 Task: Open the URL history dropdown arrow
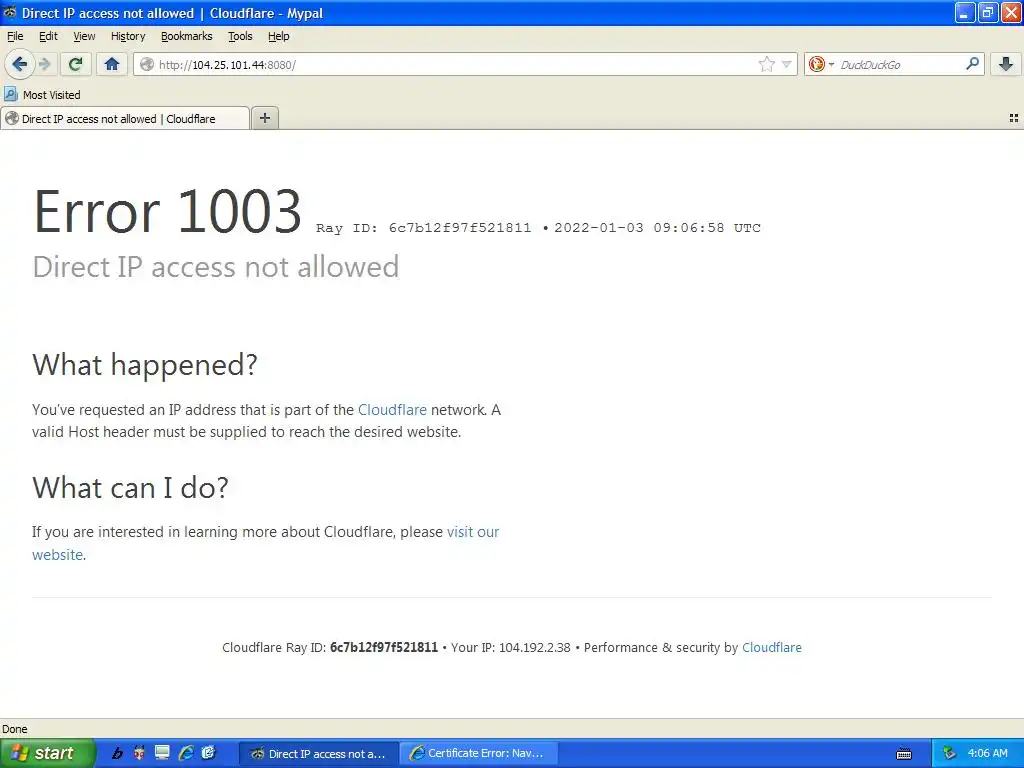(x=787, y=64)
